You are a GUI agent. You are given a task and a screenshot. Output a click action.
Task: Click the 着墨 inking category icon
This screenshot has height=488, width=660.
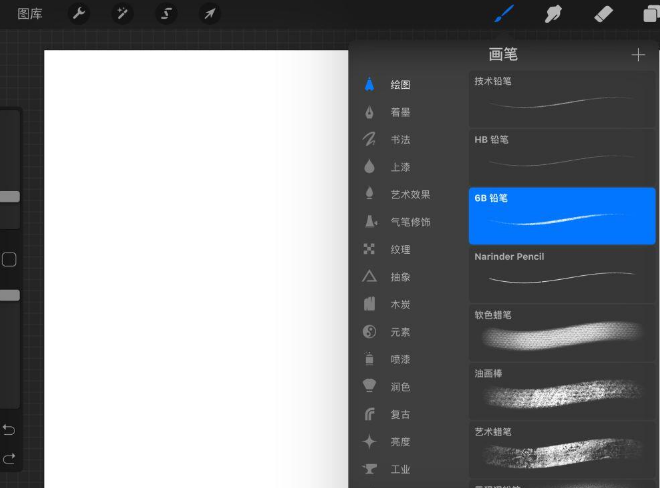coord(369,112)
